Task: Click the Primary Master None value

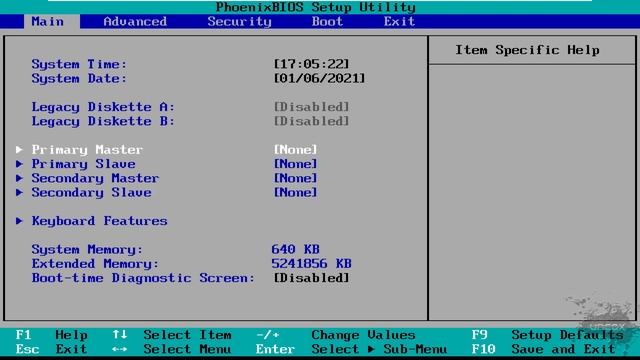Action: click(296, 150)
